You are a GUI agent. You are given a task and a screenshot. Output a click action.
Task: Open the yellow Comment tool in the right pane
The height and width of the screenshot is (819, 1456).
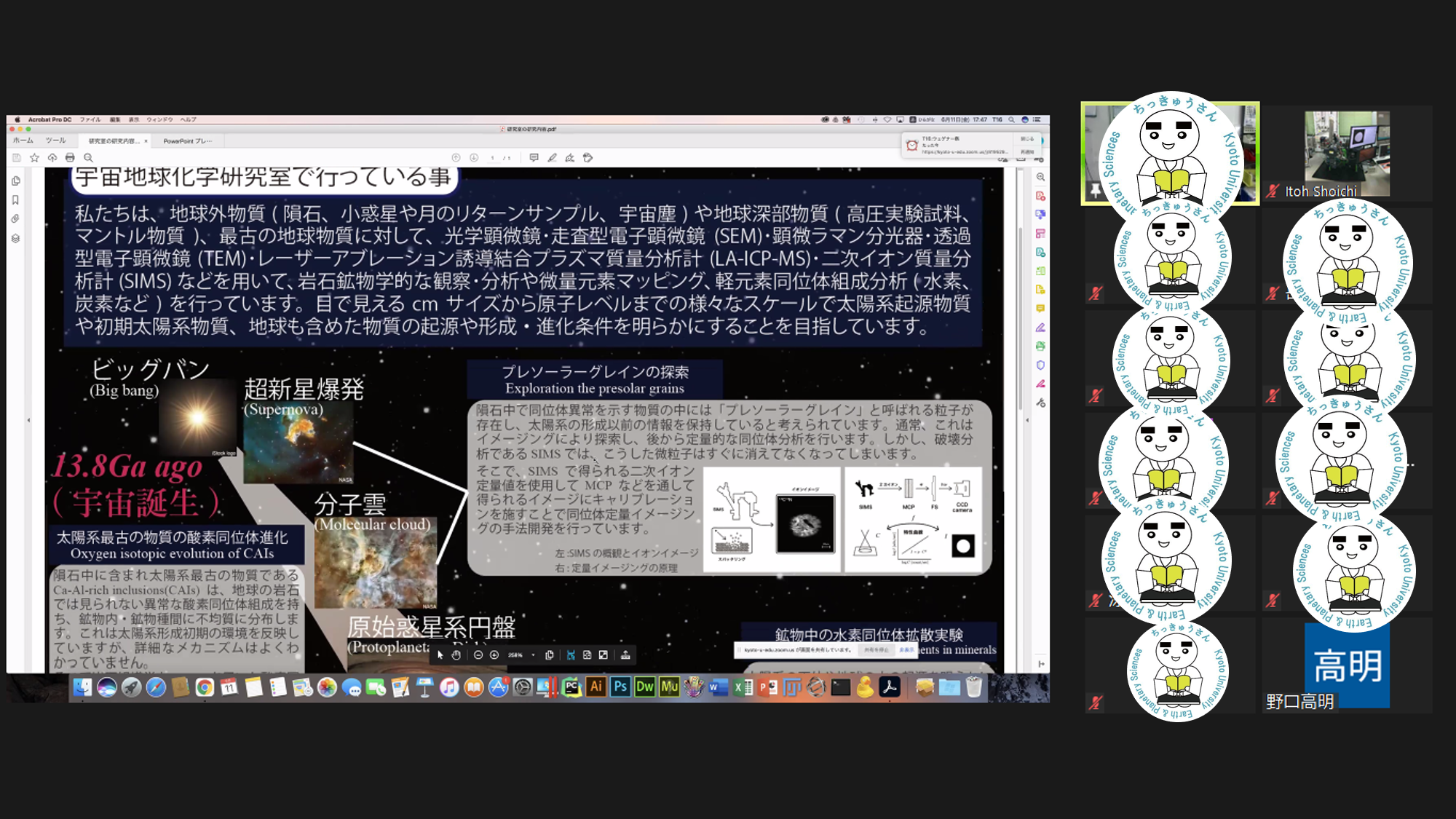tap(1040, 309)
